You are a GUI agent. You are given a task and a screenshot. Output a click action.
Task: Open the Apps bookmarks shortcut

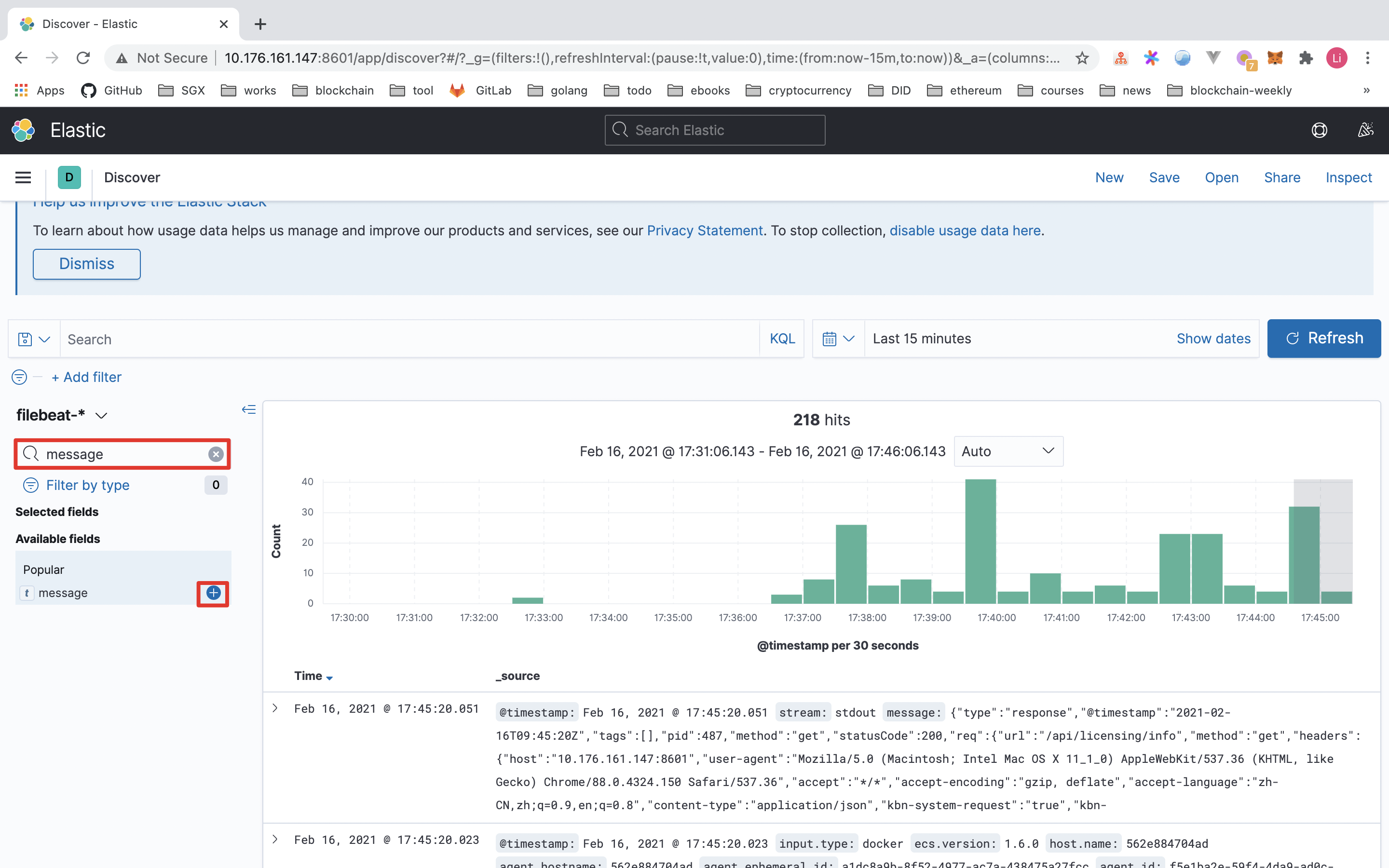(x=40, y=90)
